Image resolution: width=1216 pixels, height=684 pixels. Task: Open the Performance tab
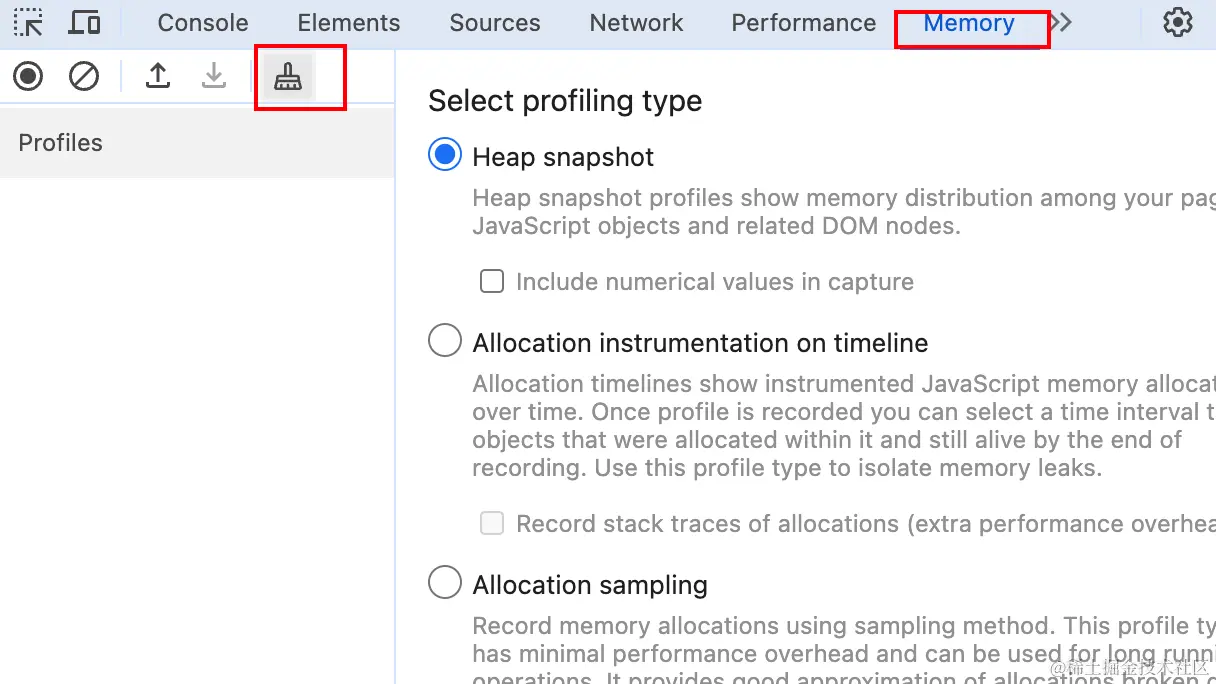pyautogui.click(x=804, y=23)
